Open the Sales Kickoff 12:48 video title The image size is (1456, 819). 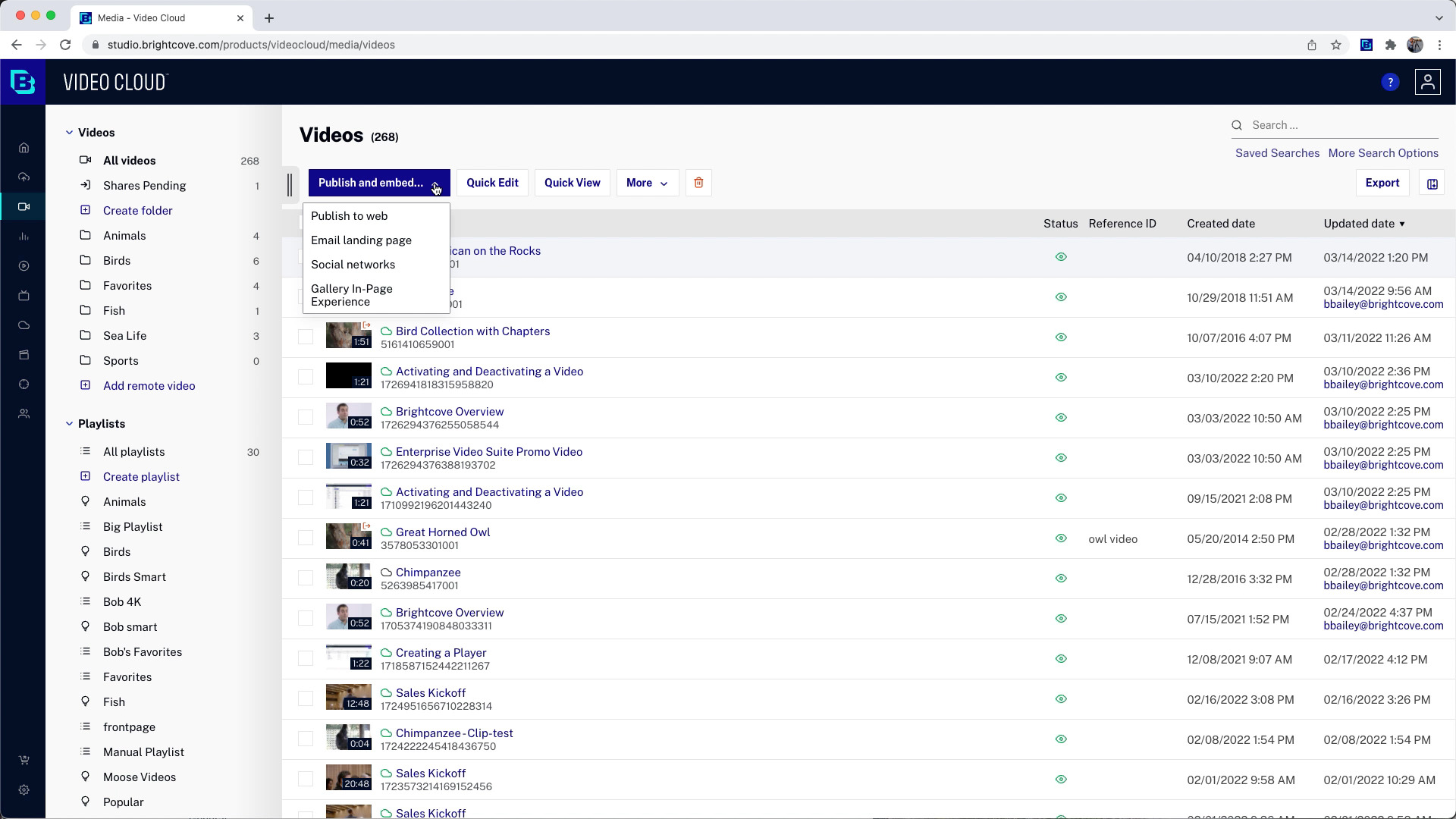431,693
